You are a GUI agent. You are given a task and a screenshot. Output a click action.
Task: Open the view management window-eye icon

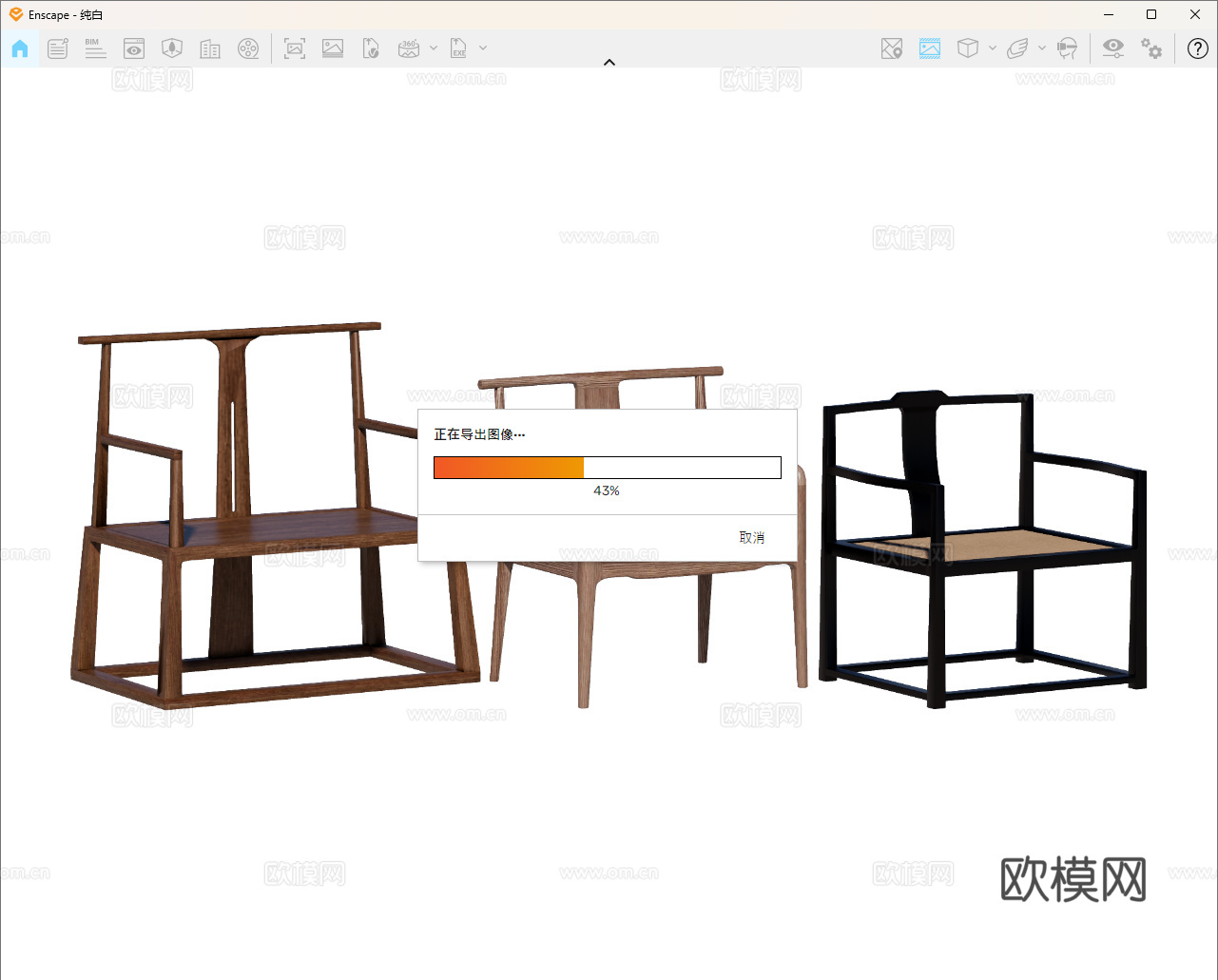[x=134, y=48]
